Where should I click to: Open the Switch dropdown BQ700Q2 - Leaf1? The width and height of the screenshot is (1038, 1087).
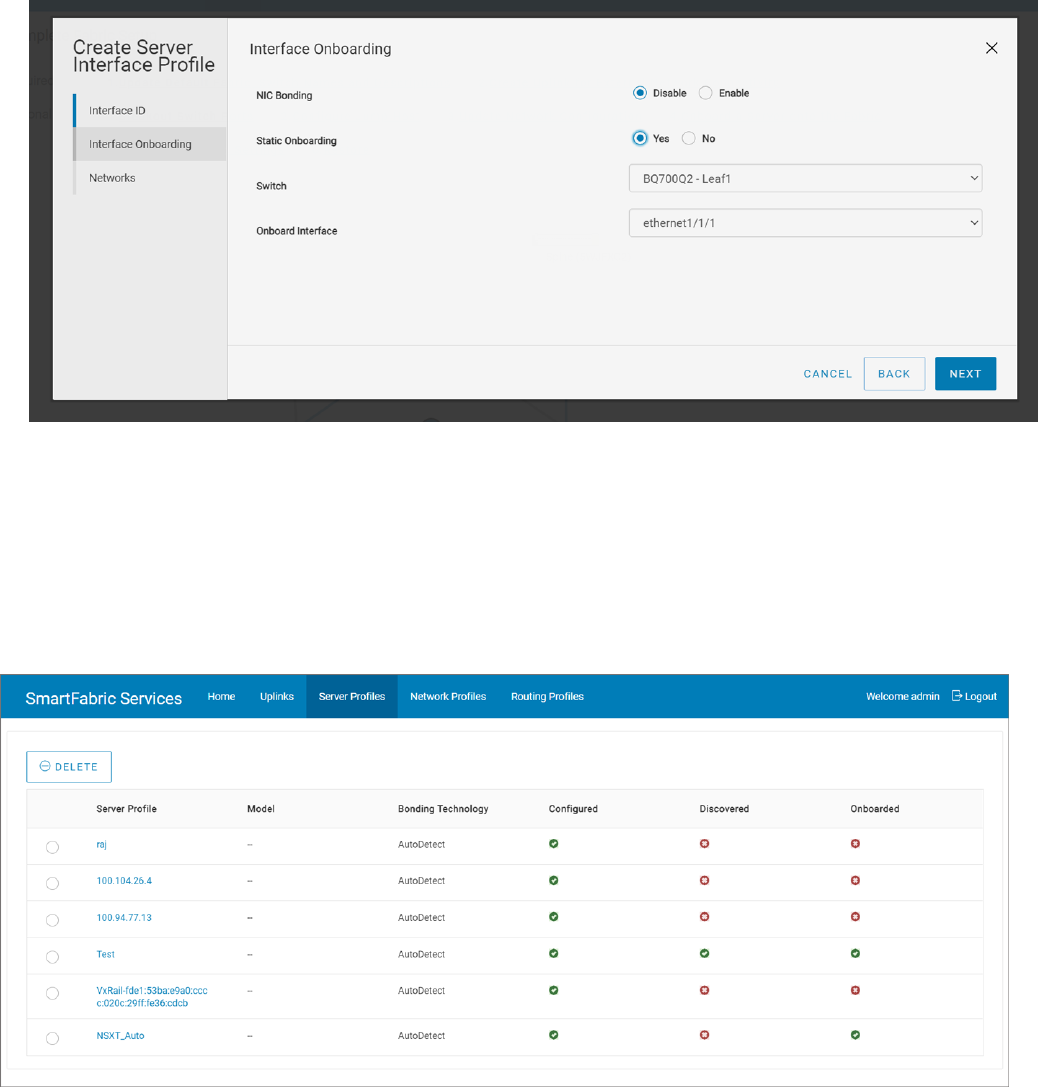tap(805, 178)
